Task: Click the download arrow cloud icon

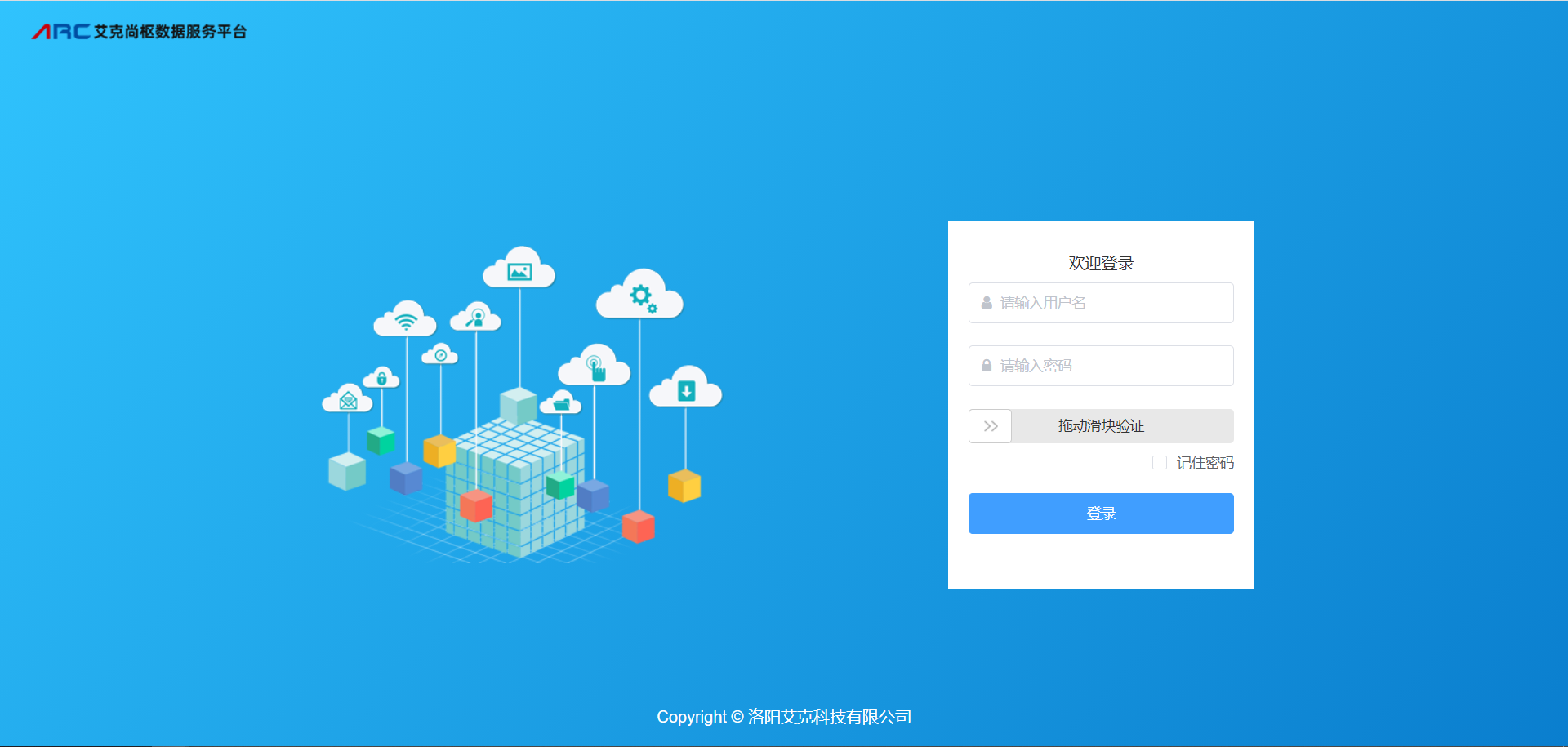Action: 686,391
